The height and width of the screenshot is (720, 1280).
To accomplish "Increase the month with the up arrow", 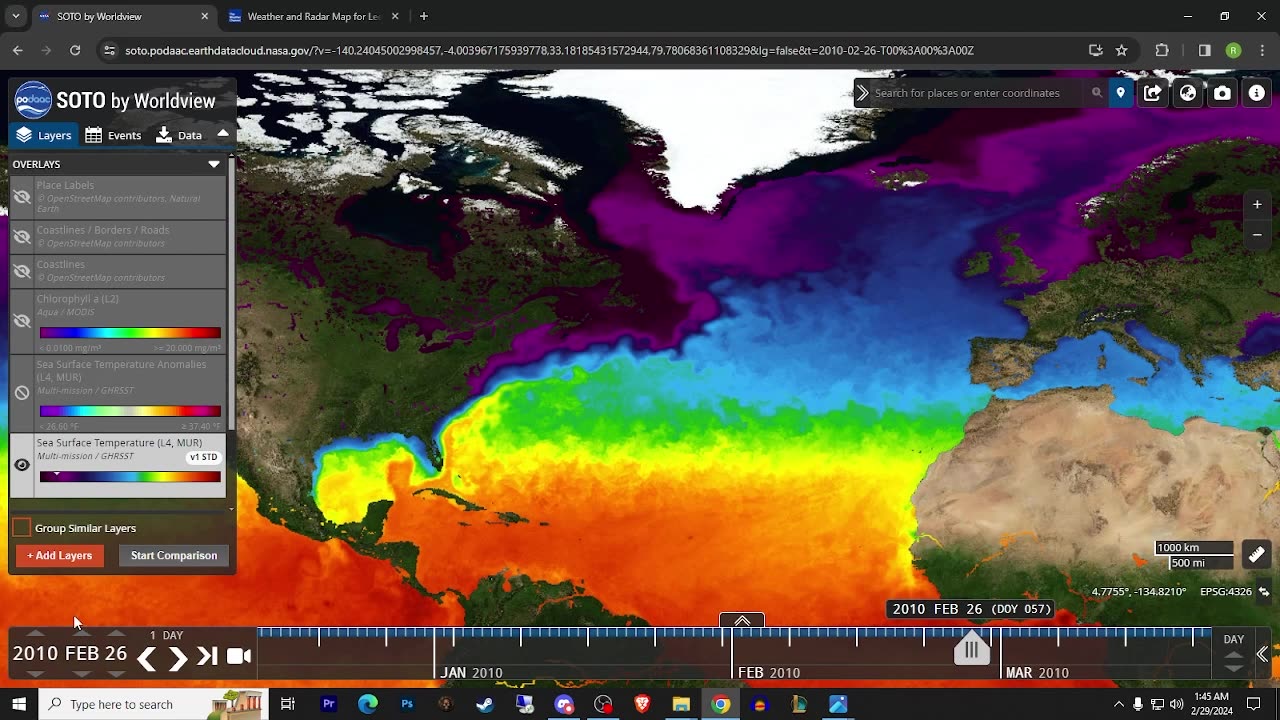I will point(82,634).
